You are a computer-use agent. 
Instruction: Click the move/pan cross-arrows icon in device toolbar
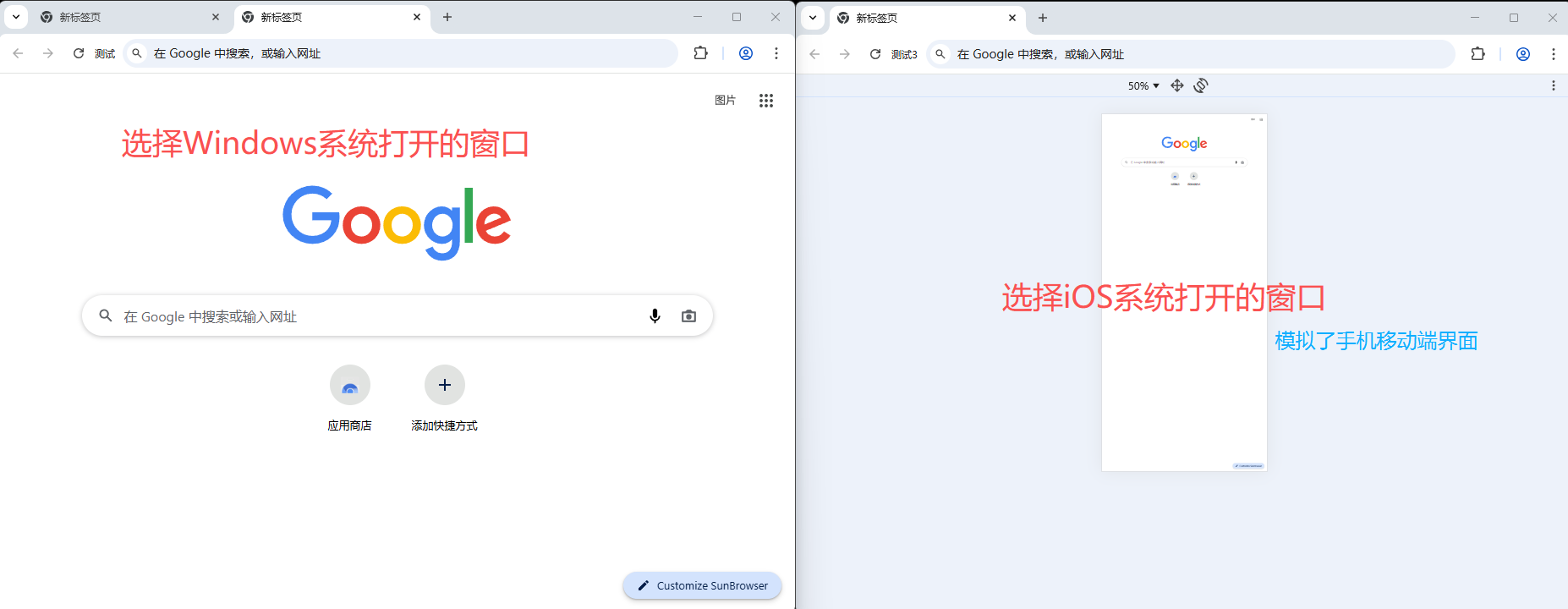(x=1177, y=85)
